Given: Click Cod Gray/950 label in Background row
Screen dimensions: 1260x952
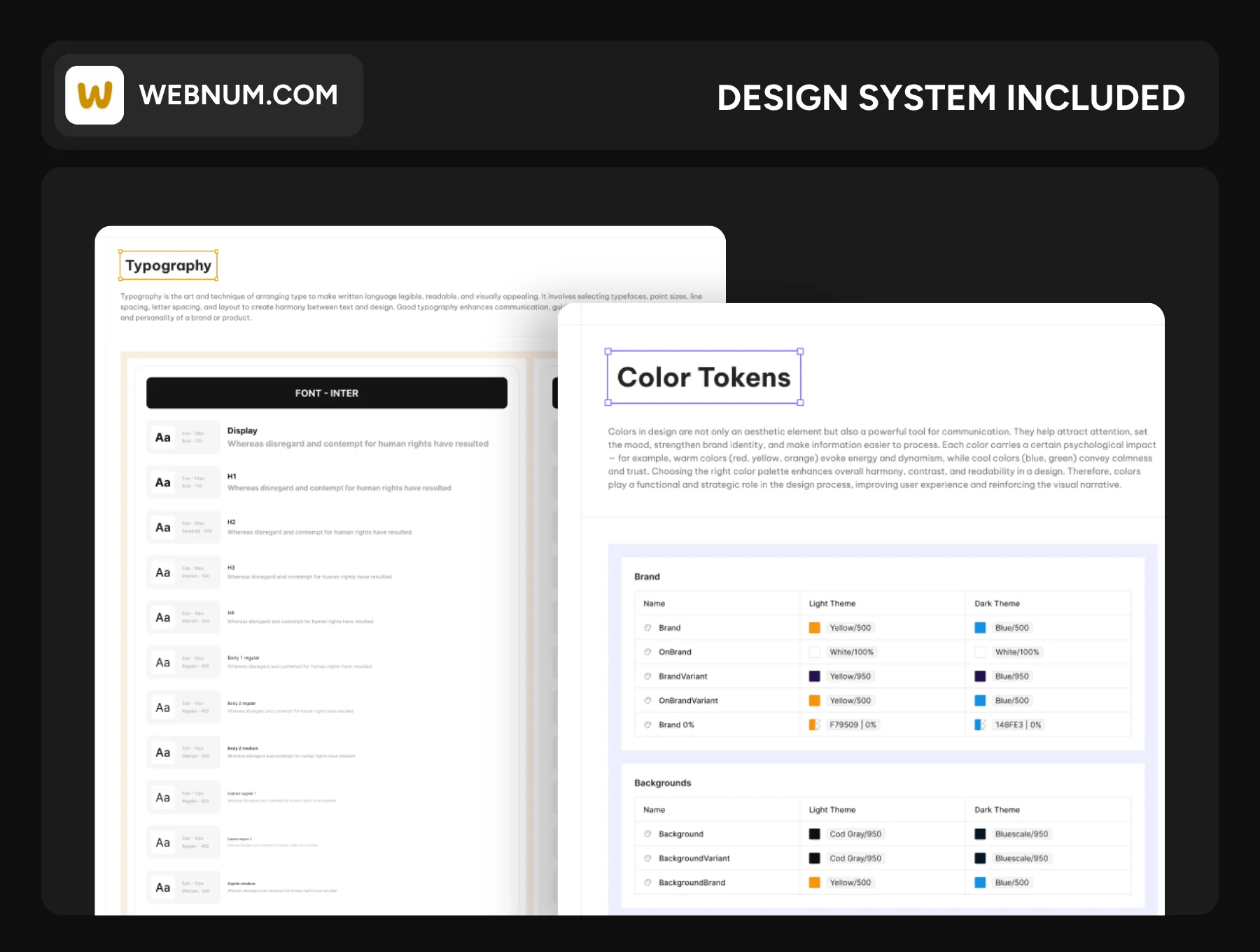Looking at the screenshot, I should 855,834.
